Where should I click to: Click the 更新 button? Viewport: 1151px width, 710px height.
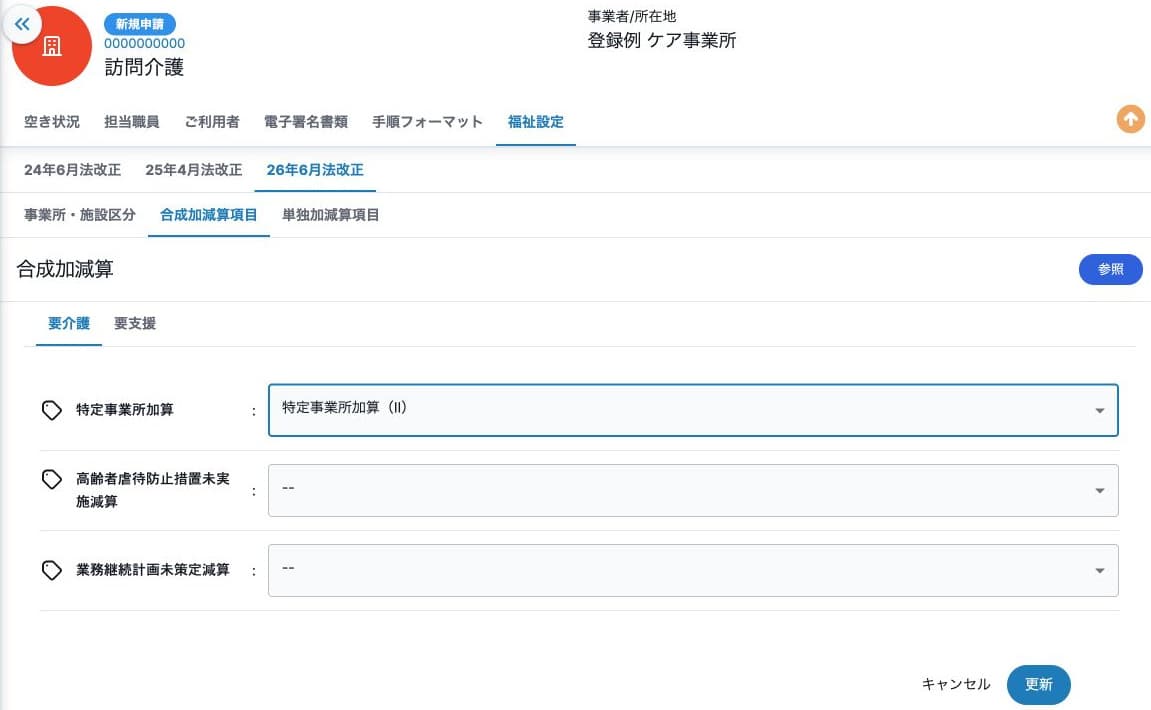pyautogui.click(x=1038, y=684)
